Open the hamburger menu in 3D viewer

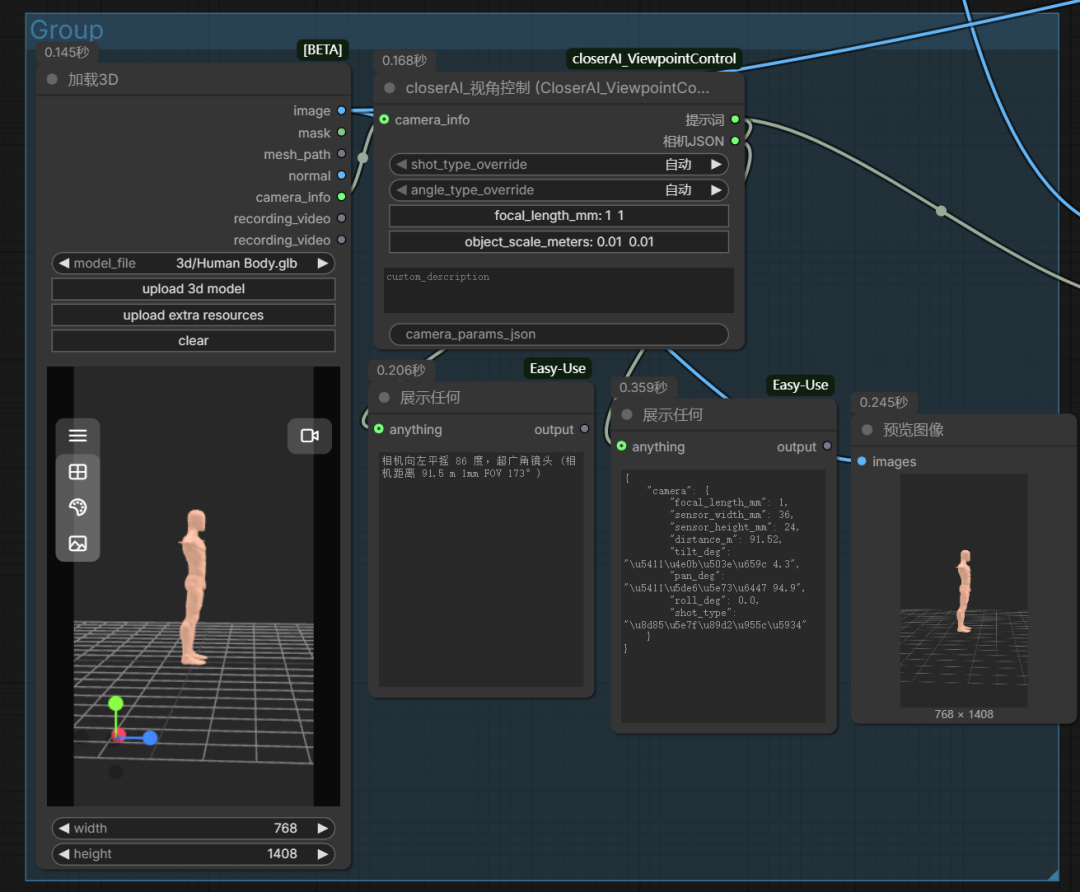pos(78,435)
